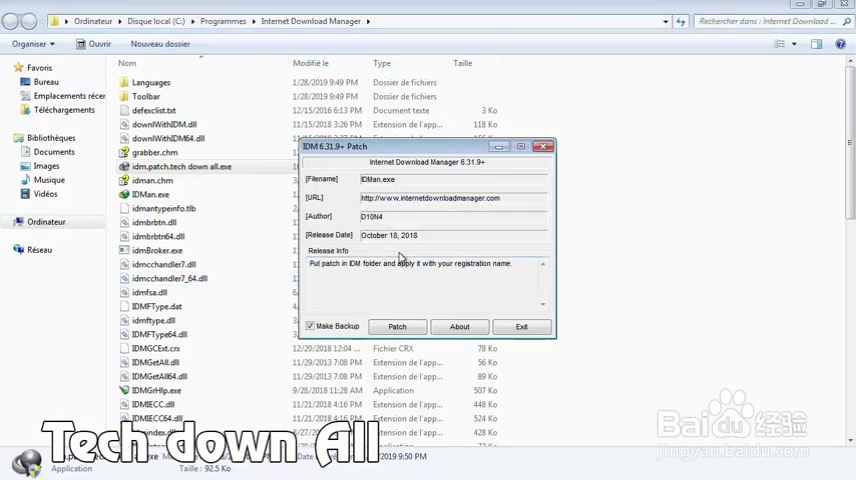
Task: Click the change view icon
Action: 780,44
